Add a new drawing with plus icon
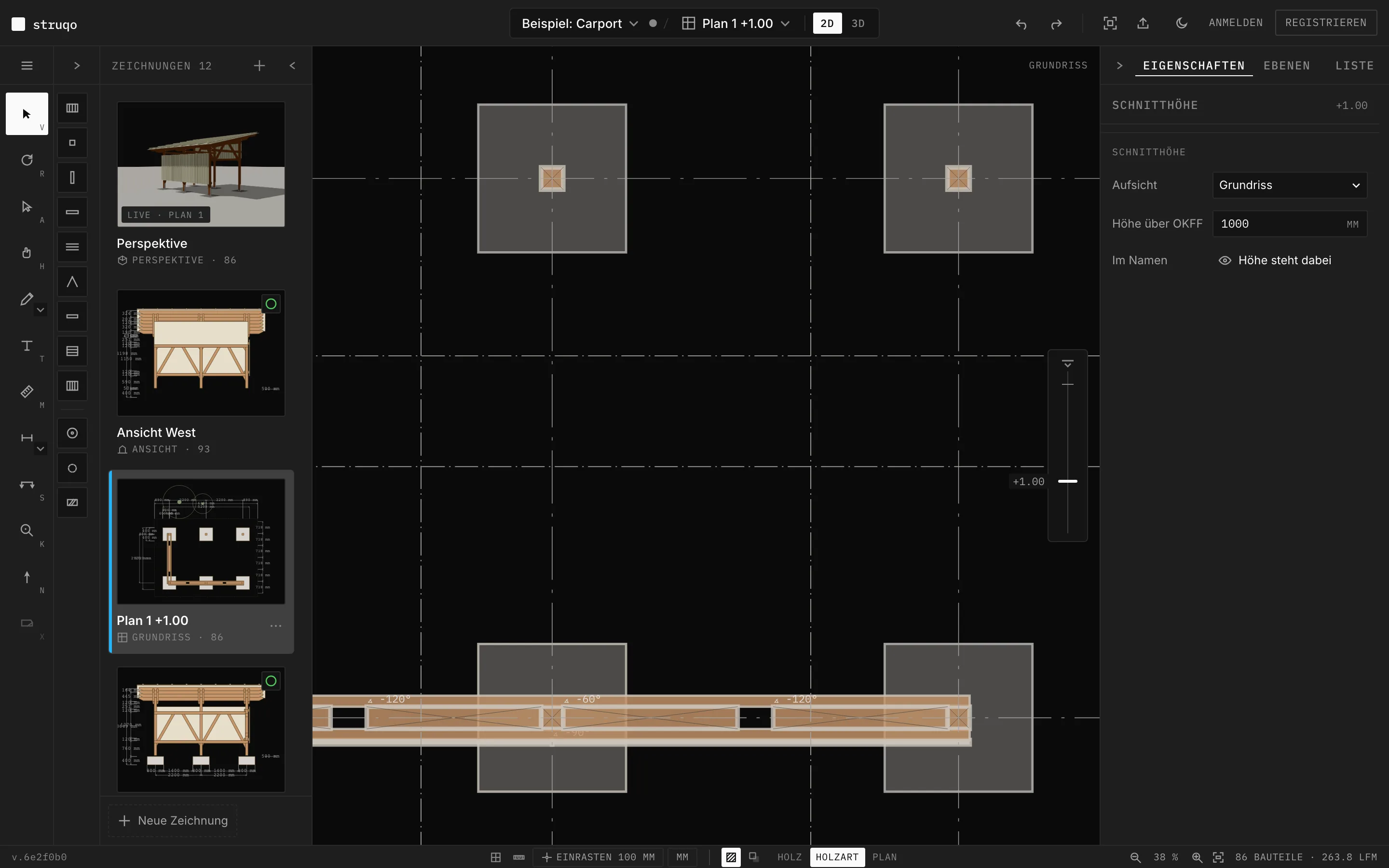Viewport: 1389px width, 868px height. [259, 66]
